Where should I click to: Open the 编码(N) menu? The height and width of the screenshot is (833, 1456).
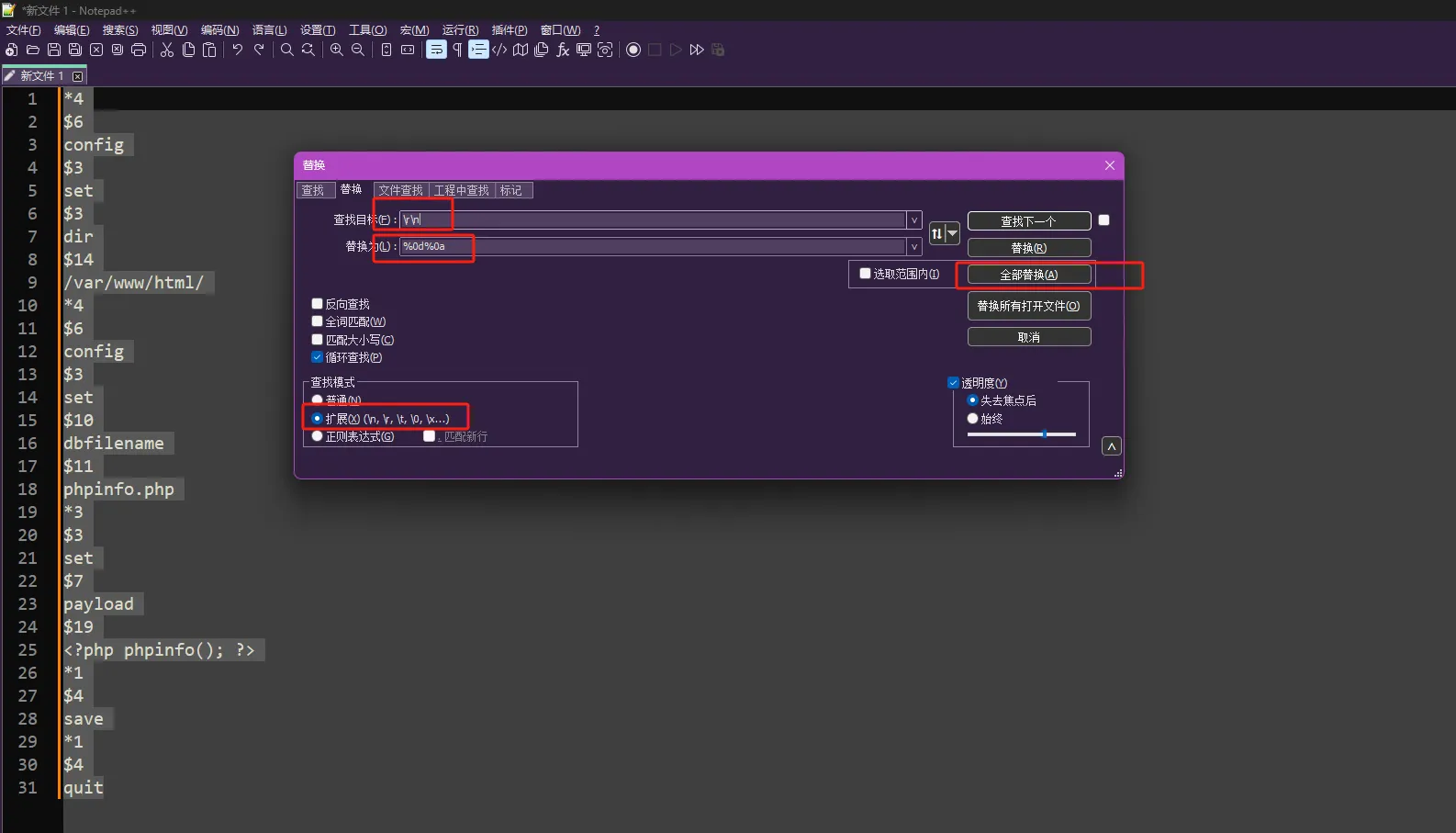pos(219,30)
